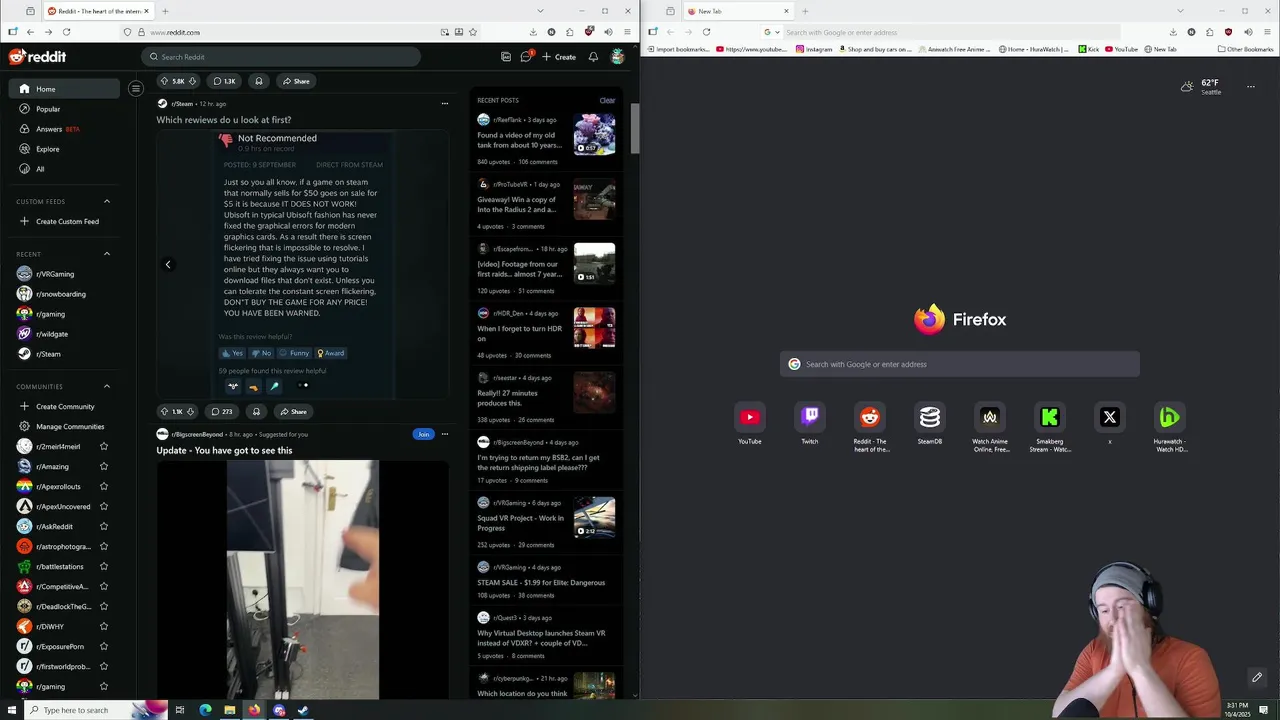Join r/BigscreenBeyond community

coord(423,434)
